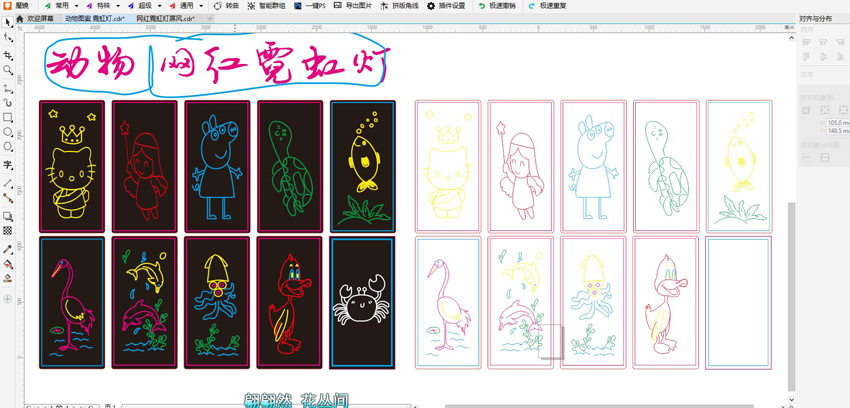Click the 通用 toolbar button

pyautogui.click(x=182, y=5)
